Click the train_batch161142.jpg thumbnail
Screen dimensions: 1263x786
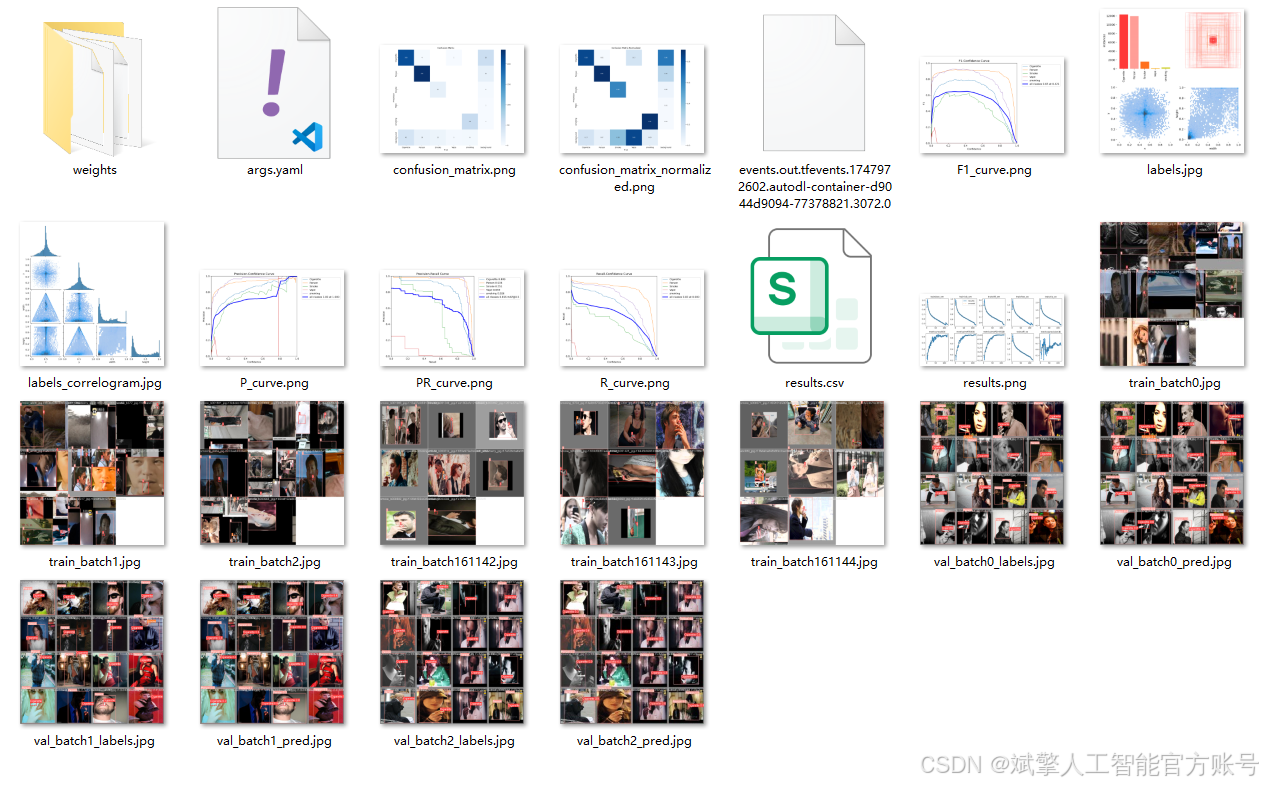coord(453,473)
